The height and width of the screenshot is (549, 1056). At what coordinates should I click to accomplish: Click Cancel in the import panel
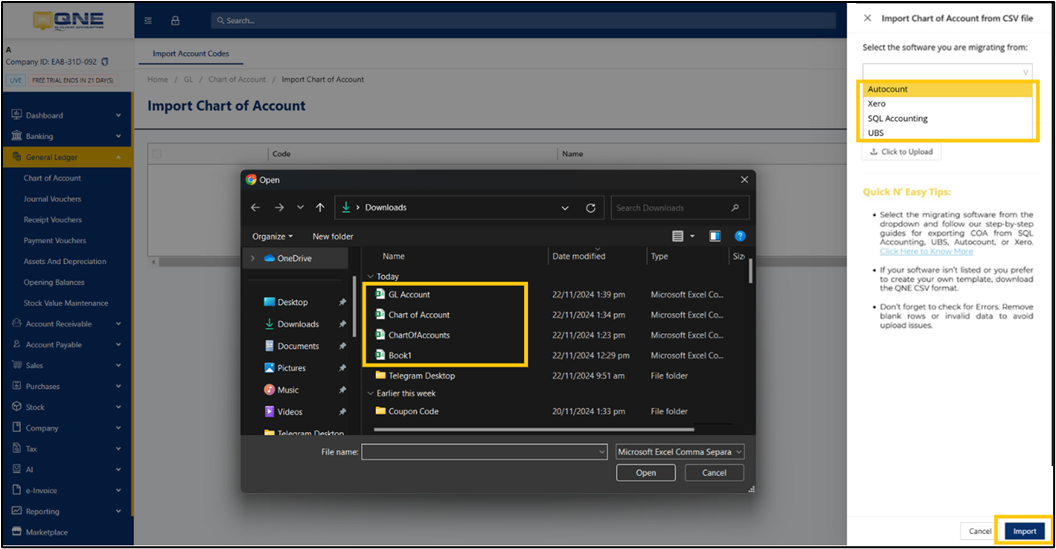(x=980, y=531)
